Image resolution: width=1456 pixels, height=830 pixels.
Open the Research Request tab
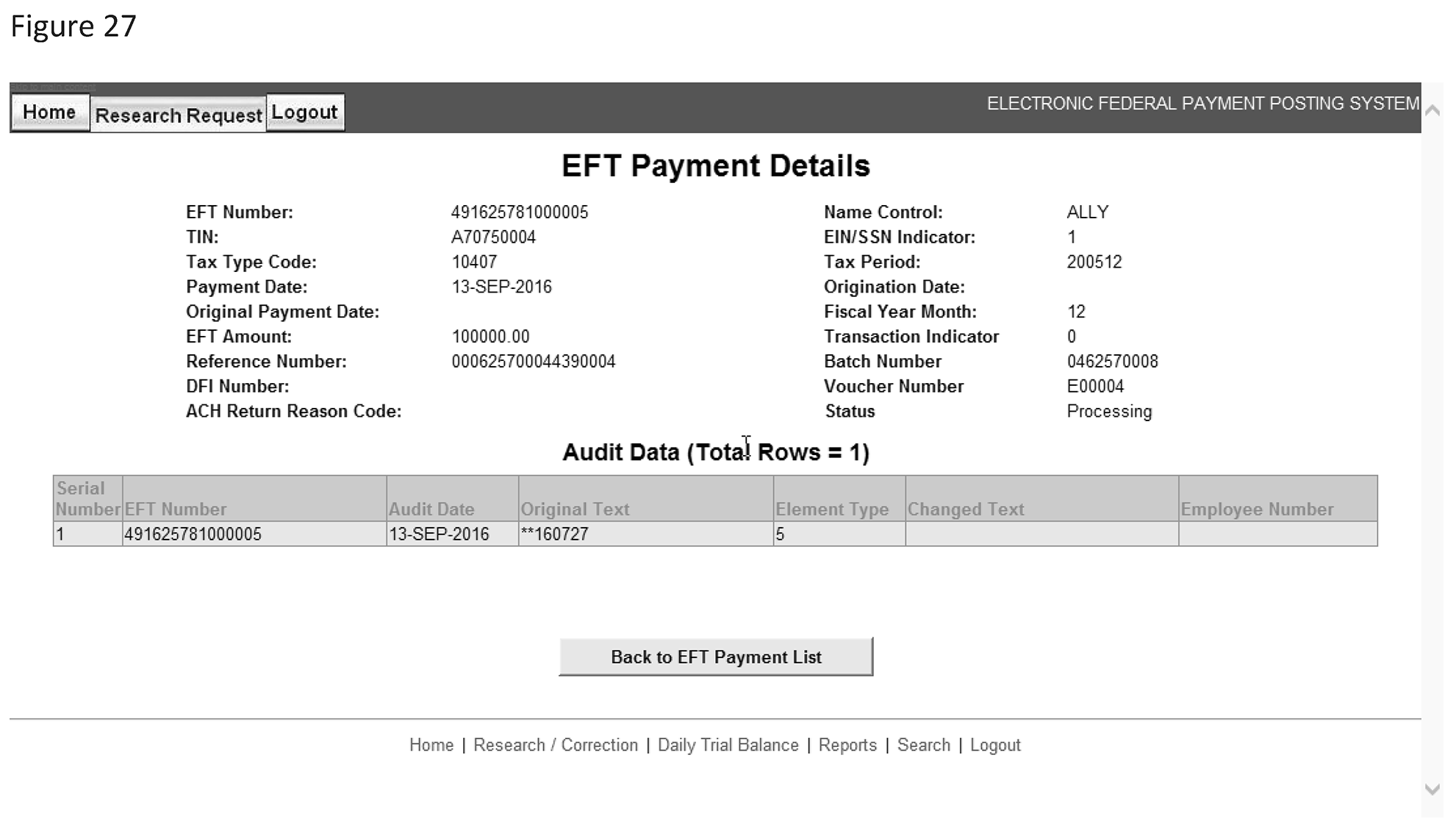(x=178, y=115)
